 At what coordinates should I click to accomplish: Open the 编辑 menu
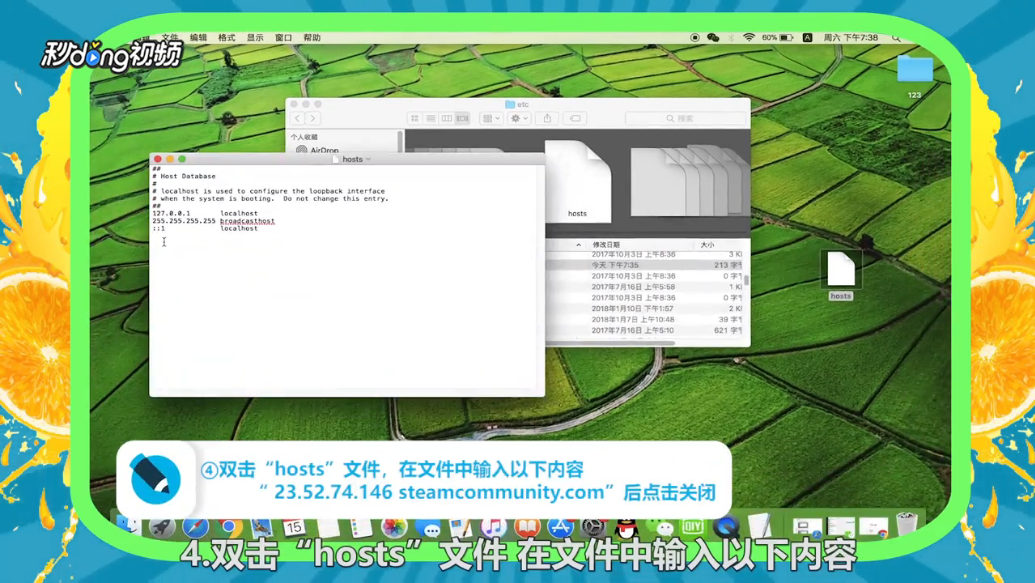tap(198, 38)
